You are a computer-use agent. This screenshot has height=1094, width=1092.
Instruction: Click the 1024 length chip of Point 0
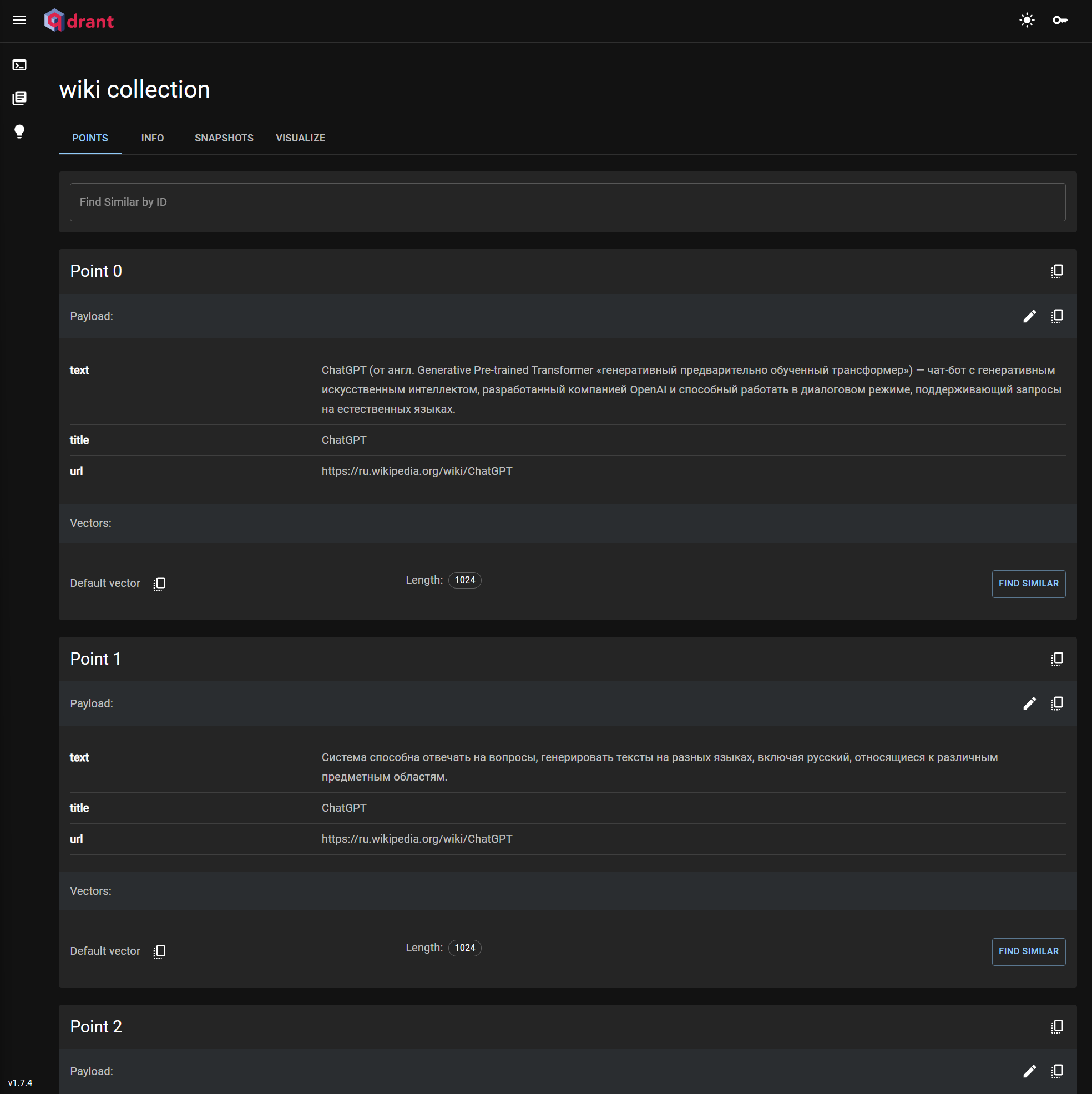click(x=464, y=580)
